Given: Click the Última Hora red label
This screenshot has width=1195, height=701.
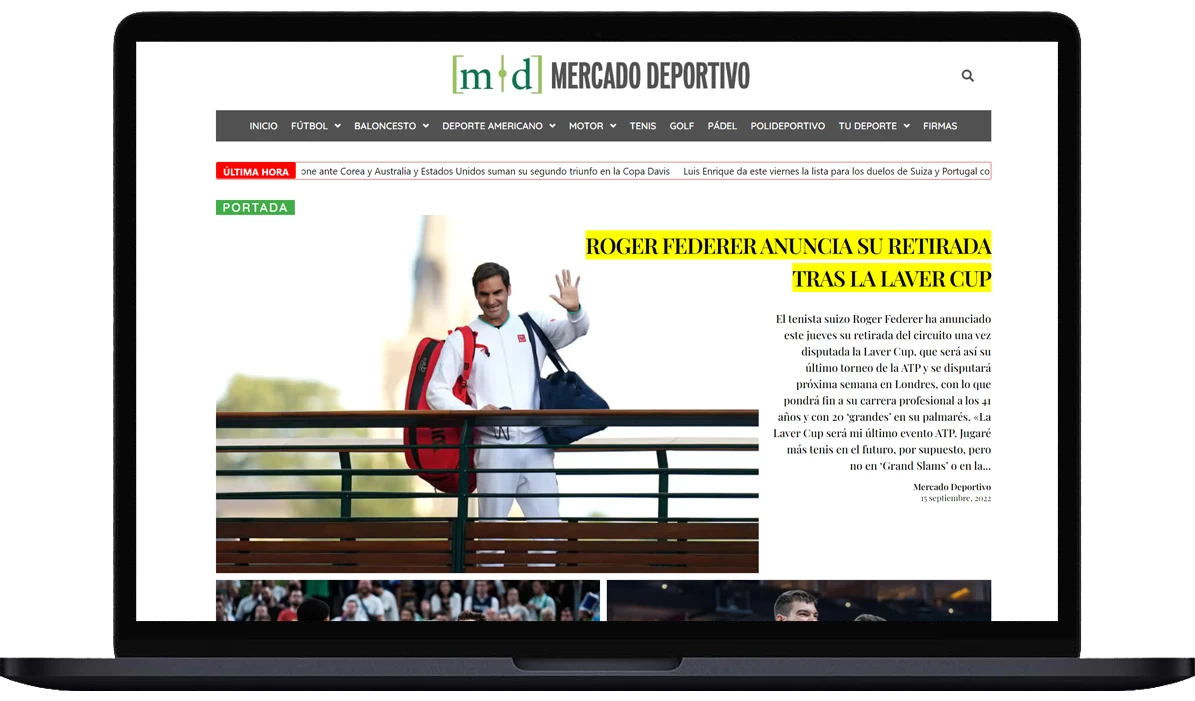Looking at the screenshot, I should pyautogui.click(x=256, y=172).
